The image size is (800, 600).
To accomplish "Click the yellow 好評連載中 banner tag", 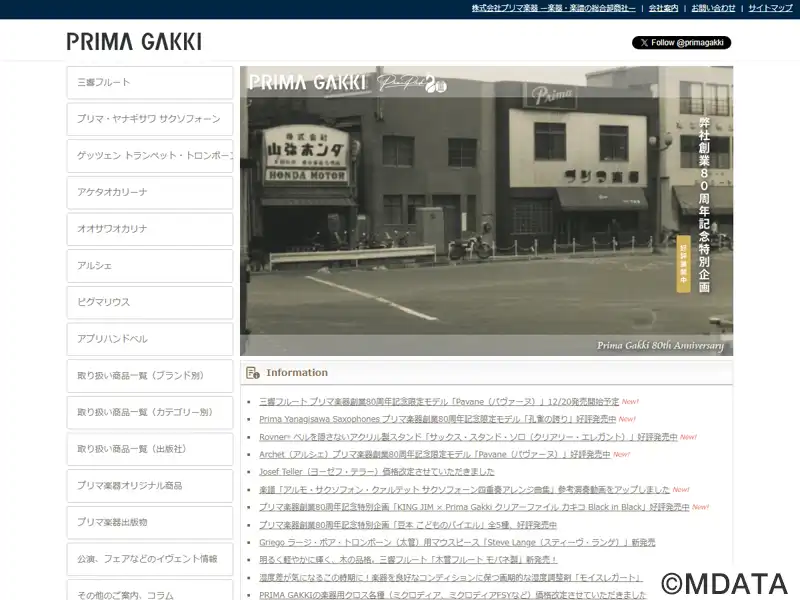I will 683,264.
